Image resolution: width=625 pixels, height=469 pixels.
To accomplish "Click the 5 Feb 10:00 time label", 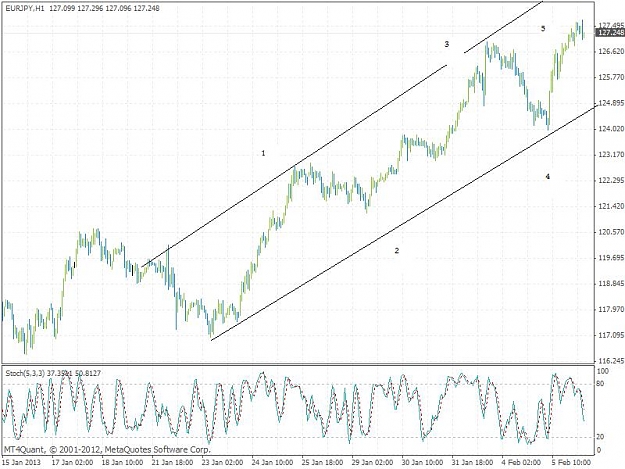I will coord(571,463).
